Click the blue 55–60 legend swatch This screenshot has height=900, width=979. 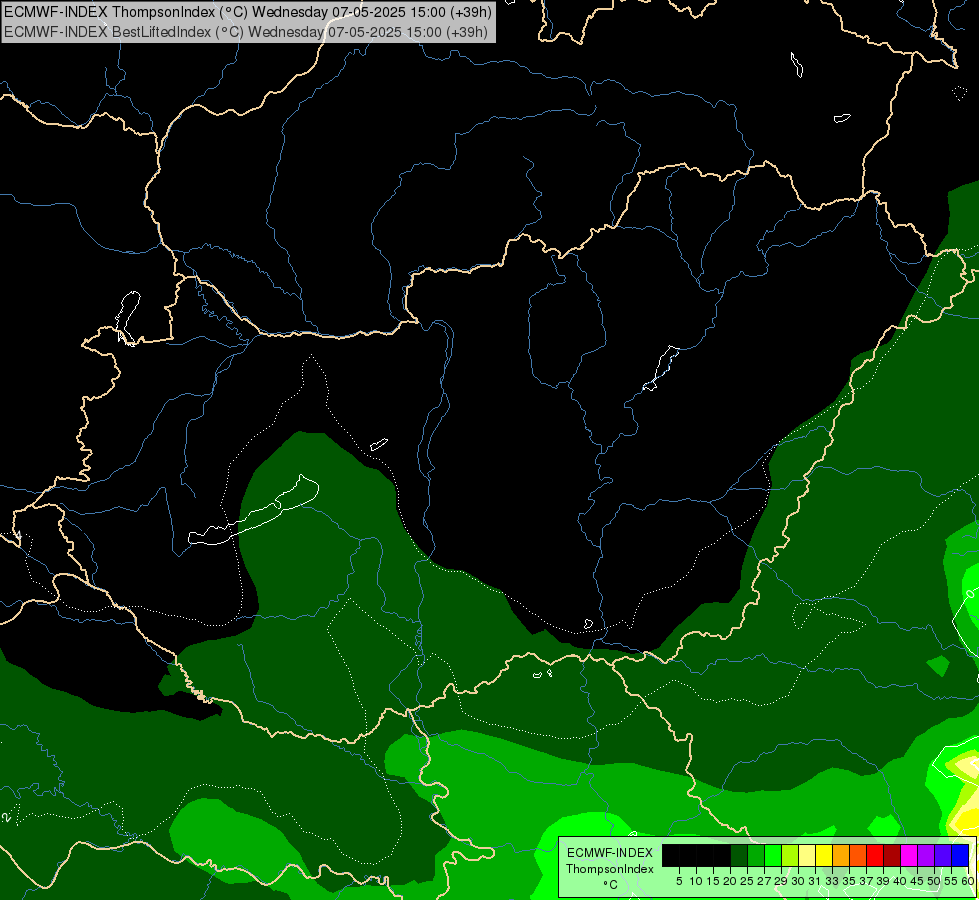click(960, 855)
